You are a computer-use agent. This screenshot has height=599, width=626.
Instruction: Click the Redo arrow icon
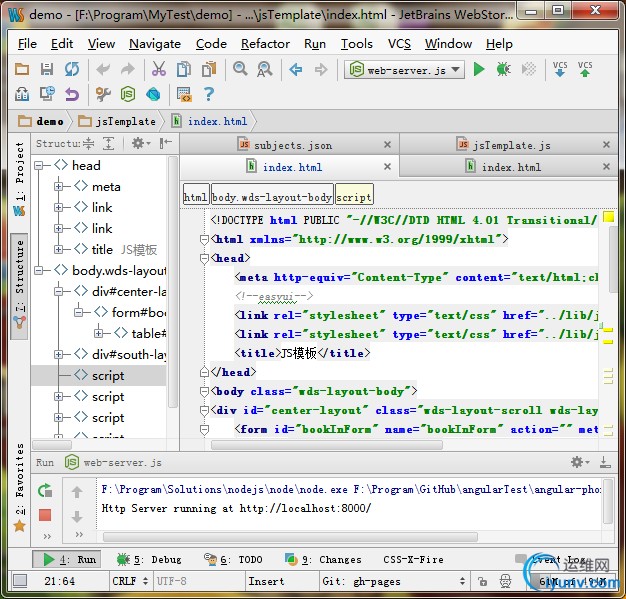tap(128, 69)
